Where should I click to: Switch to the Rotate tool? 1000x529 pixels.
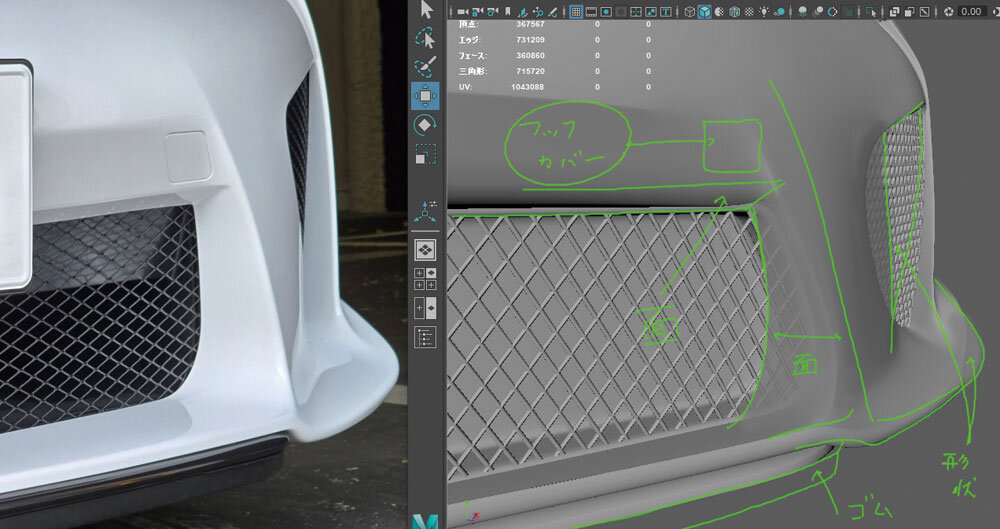pos(425,125)
